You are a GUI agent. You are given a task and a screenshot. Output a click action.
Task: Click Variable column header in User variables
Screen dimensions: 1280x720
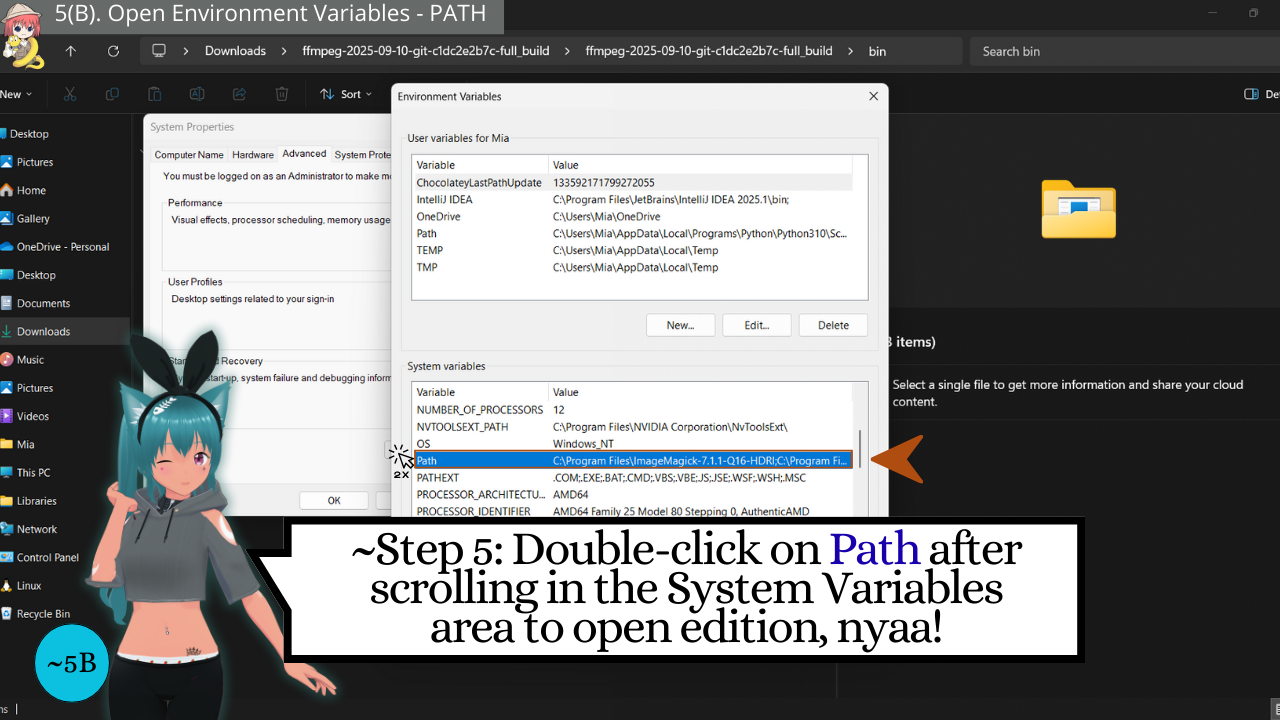pyautogui.click(x=480, y=165)
